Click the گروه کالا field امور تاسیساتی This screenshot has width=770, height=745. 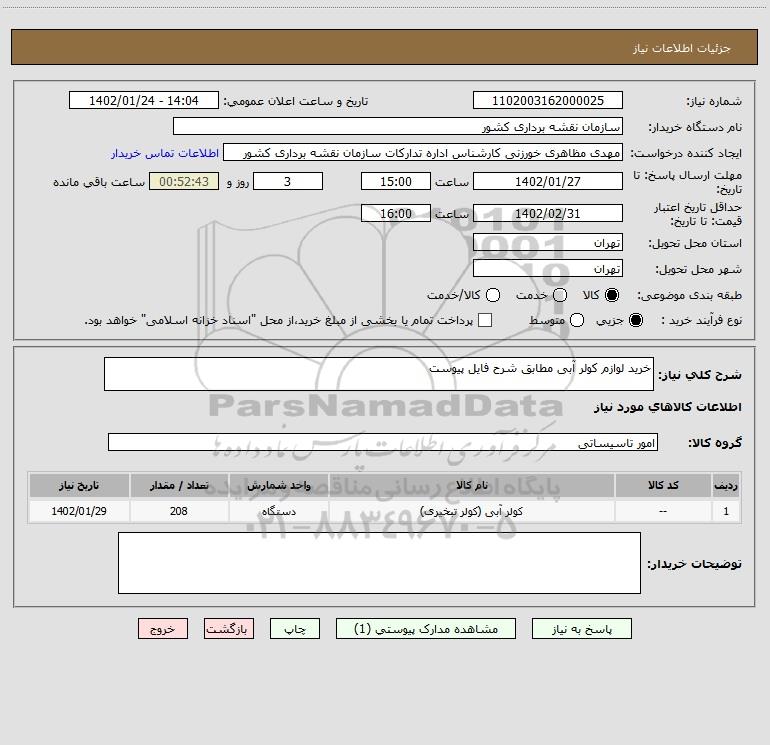point(383,442)
